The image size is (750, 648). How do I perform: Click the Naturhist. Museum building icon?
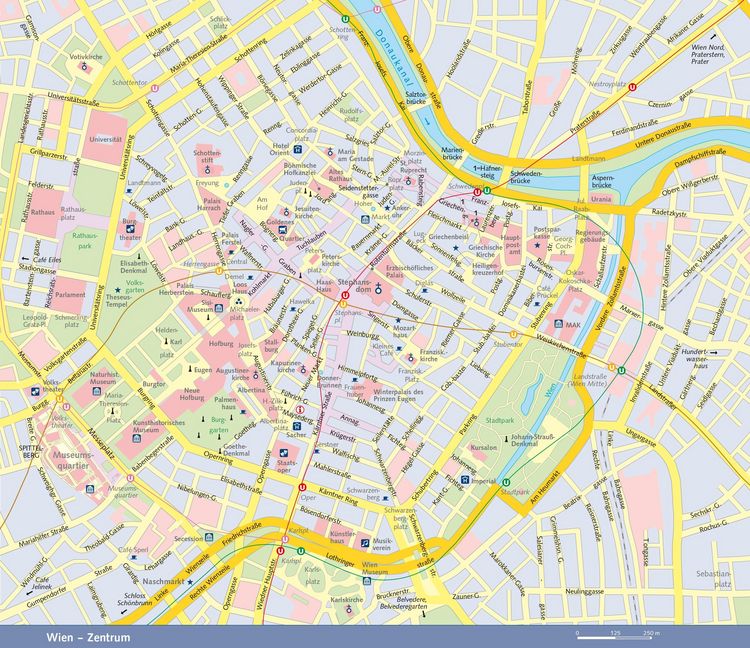pos(97,391)
